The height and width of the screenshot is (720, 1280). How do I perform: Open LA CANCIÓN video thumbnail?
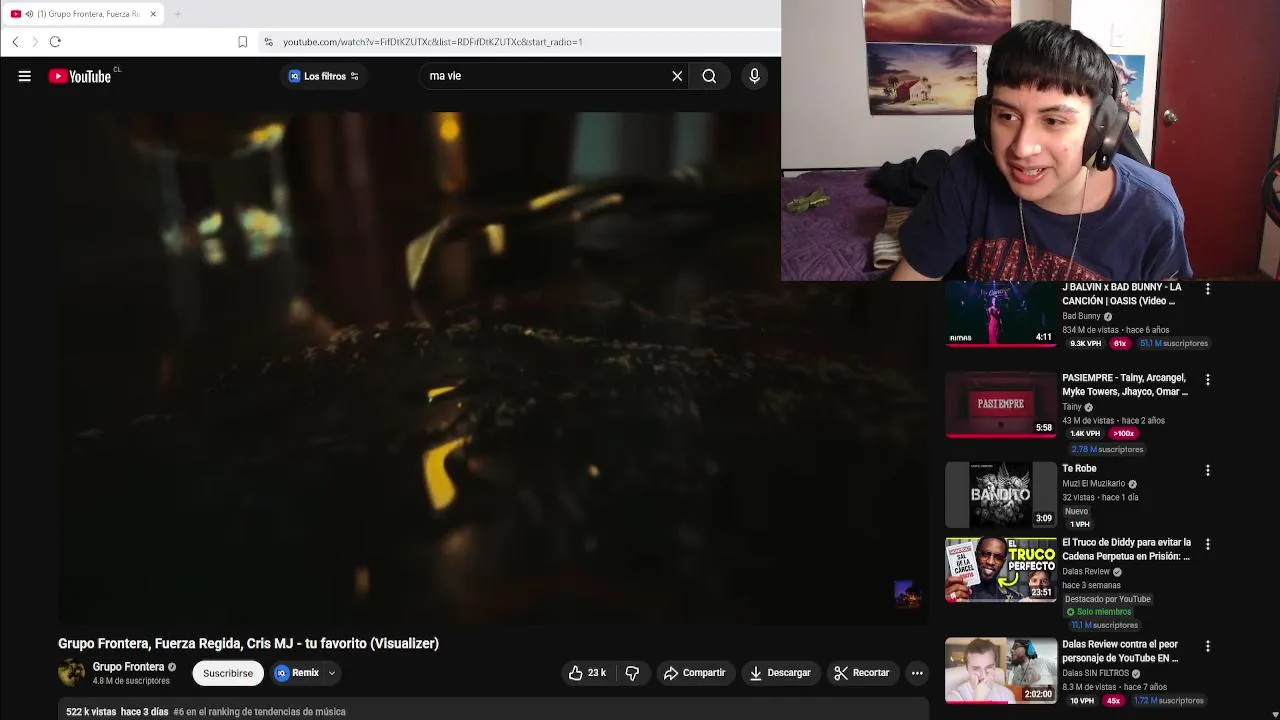point(1001,314)
